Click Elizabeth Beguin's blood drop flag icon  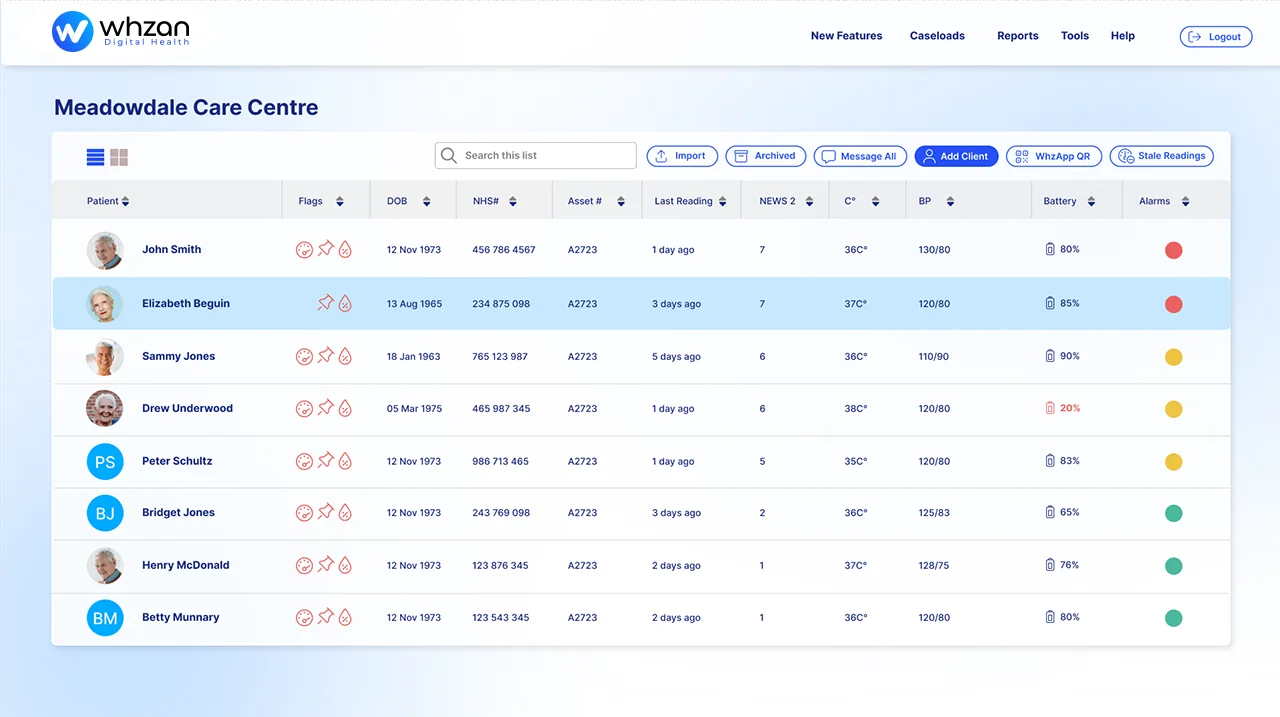pos(345,303)
